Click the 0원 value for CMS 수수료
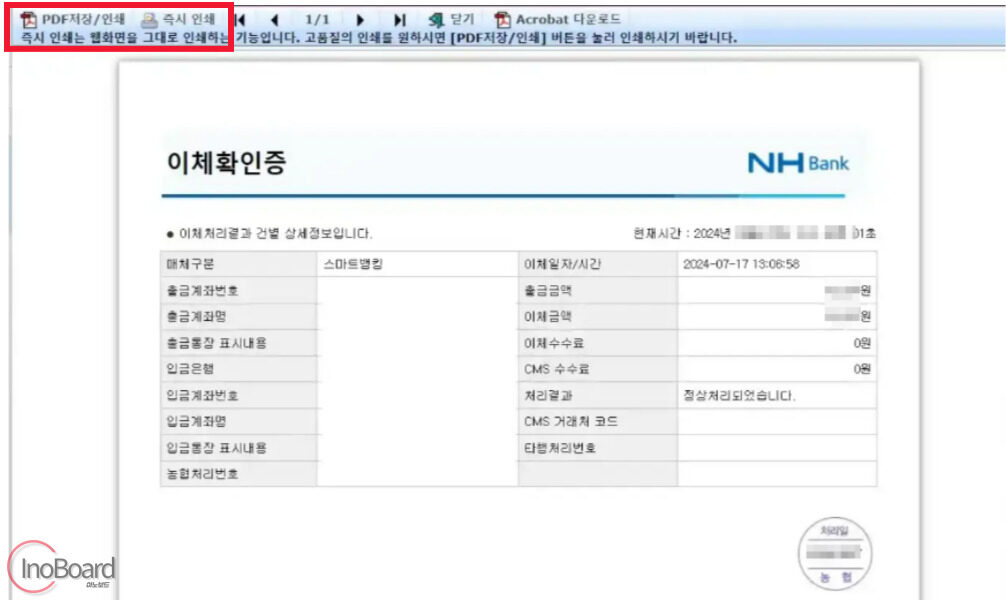Image resolution: width=1006 pixels, height=600 pixels. 862,369
